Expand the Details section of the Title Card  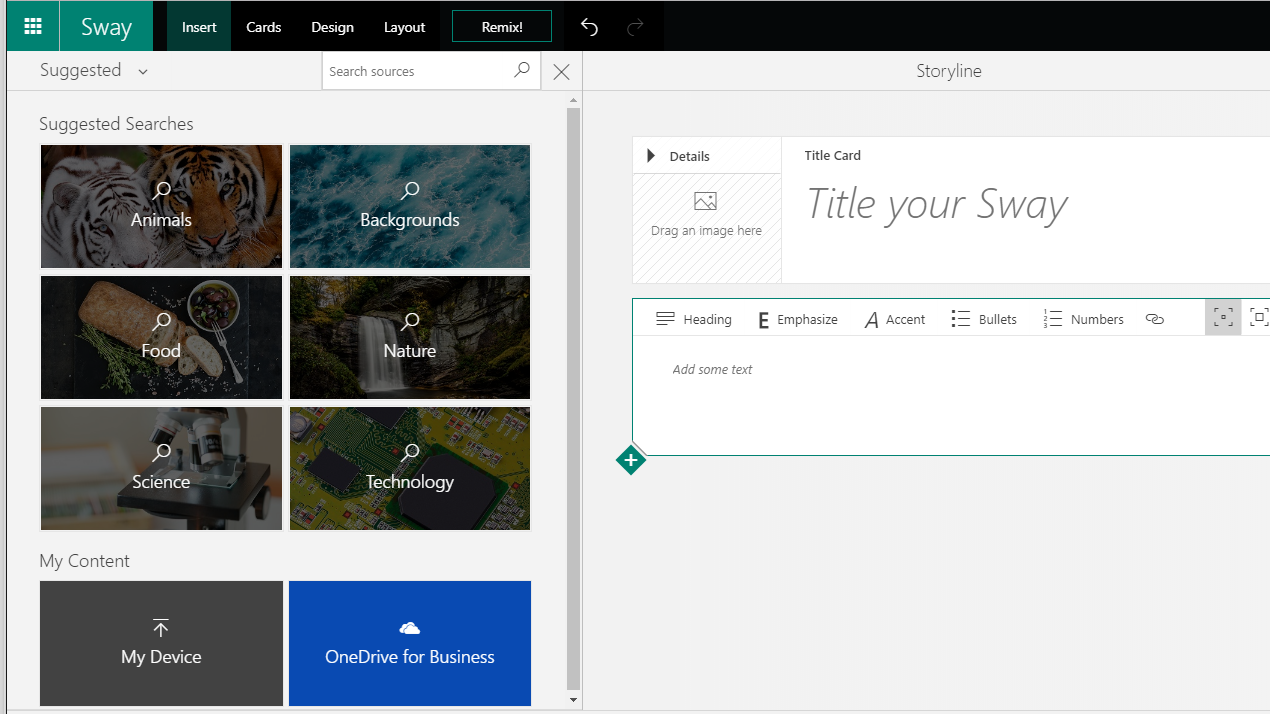click(x=652, y=155)
